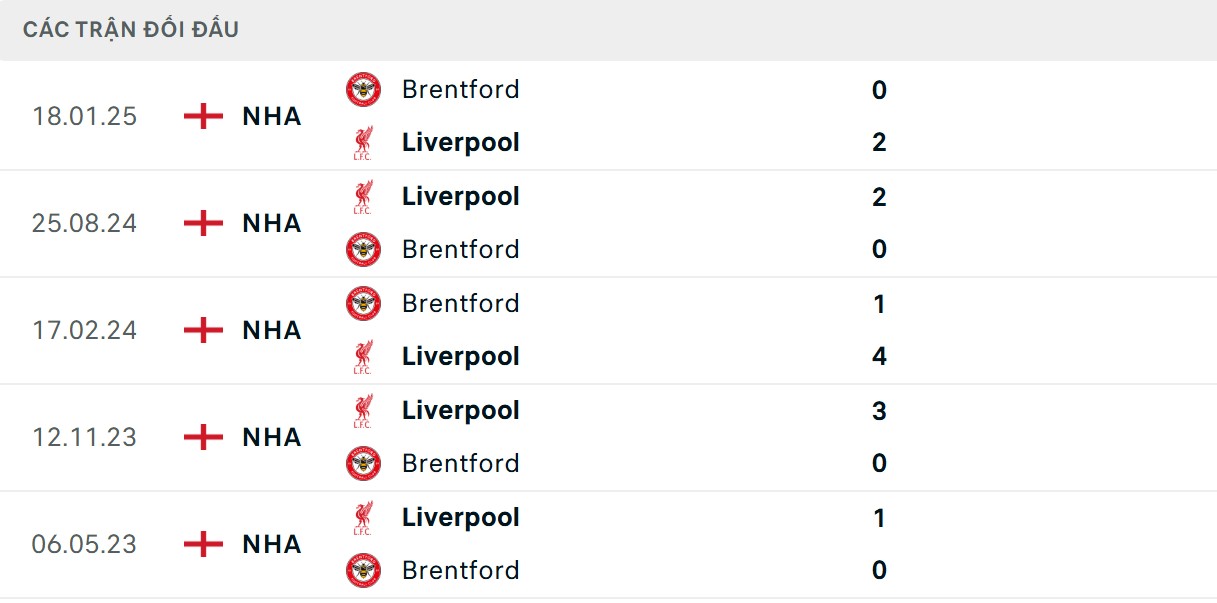The image size is (1217, 603).
Task: Open Liverpool team name in 12.11.23 match
Action: tap(460, 410)
